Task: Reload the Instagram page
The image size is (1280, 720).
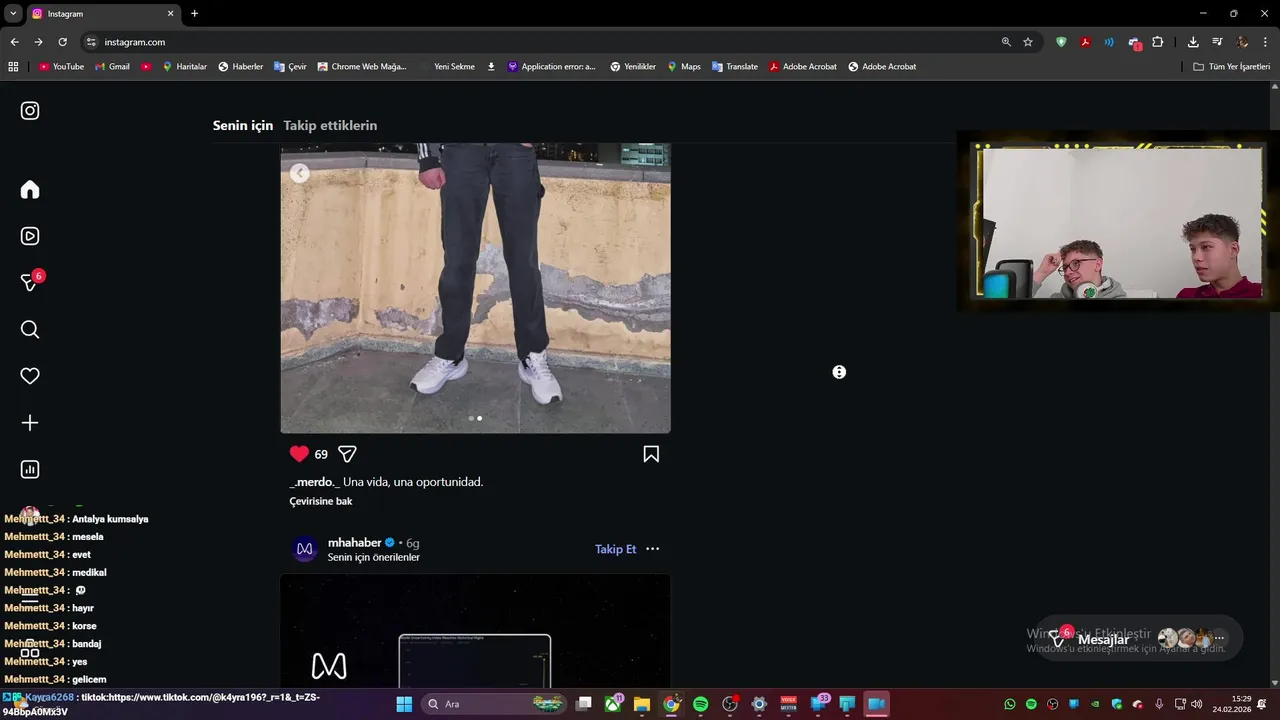Action: coord(62,42)
